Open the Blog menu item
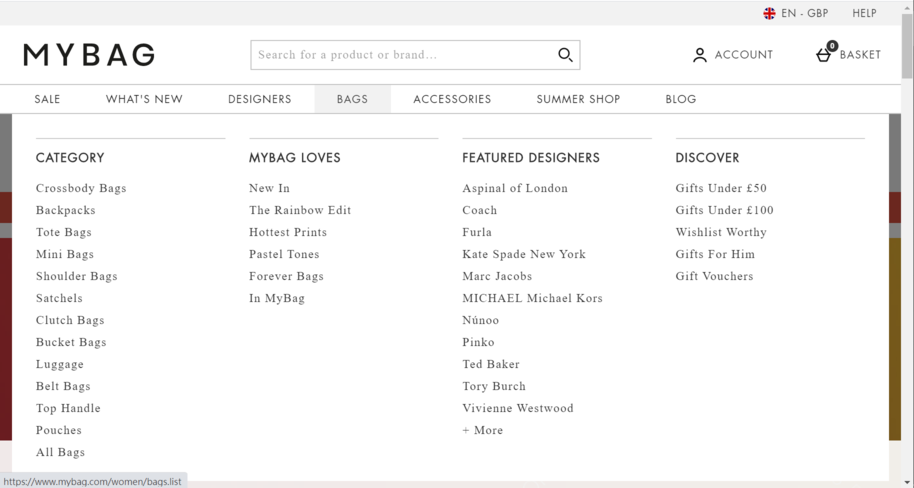914x488 pixels. click(x=681, y=99)
